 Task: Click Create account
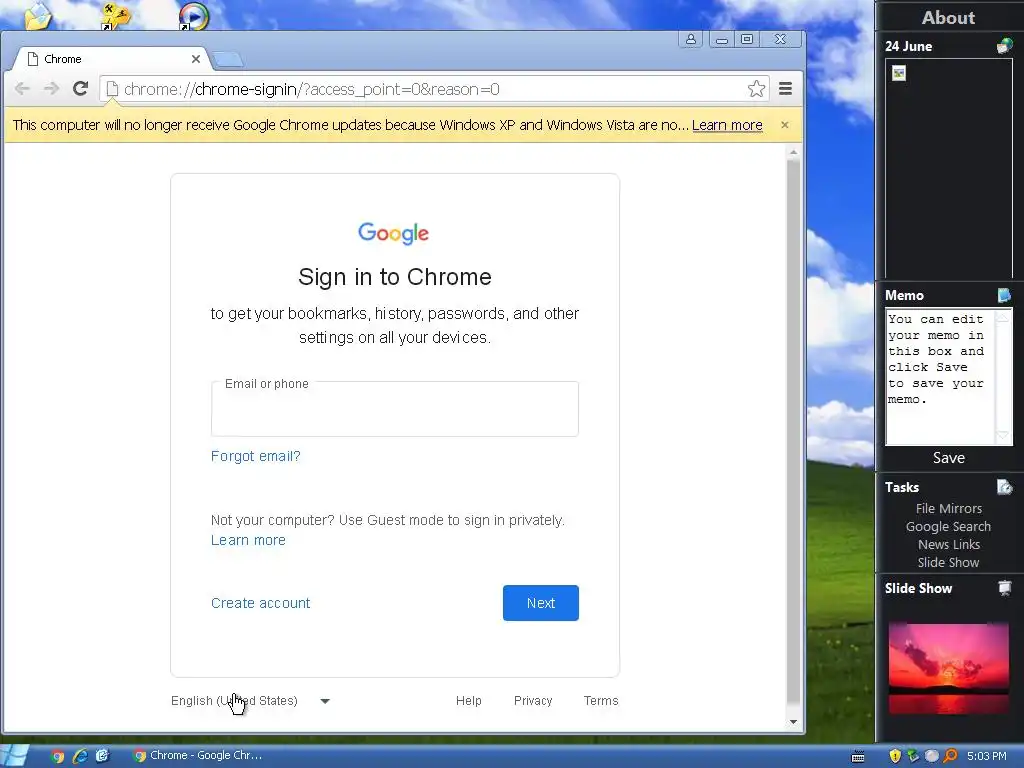260,603
